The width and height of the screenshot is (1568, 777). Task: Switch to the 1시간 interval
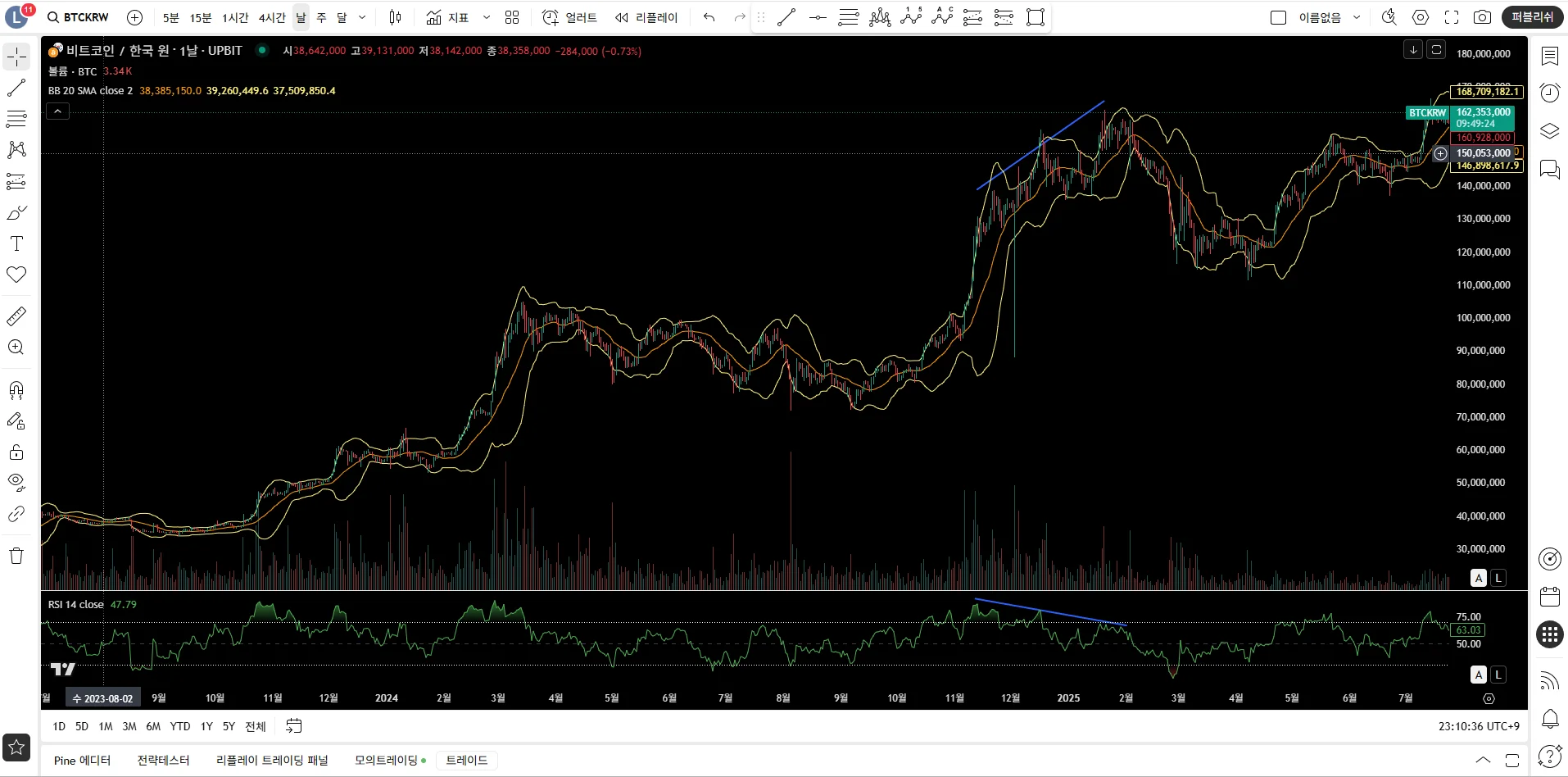pos(235,17)
